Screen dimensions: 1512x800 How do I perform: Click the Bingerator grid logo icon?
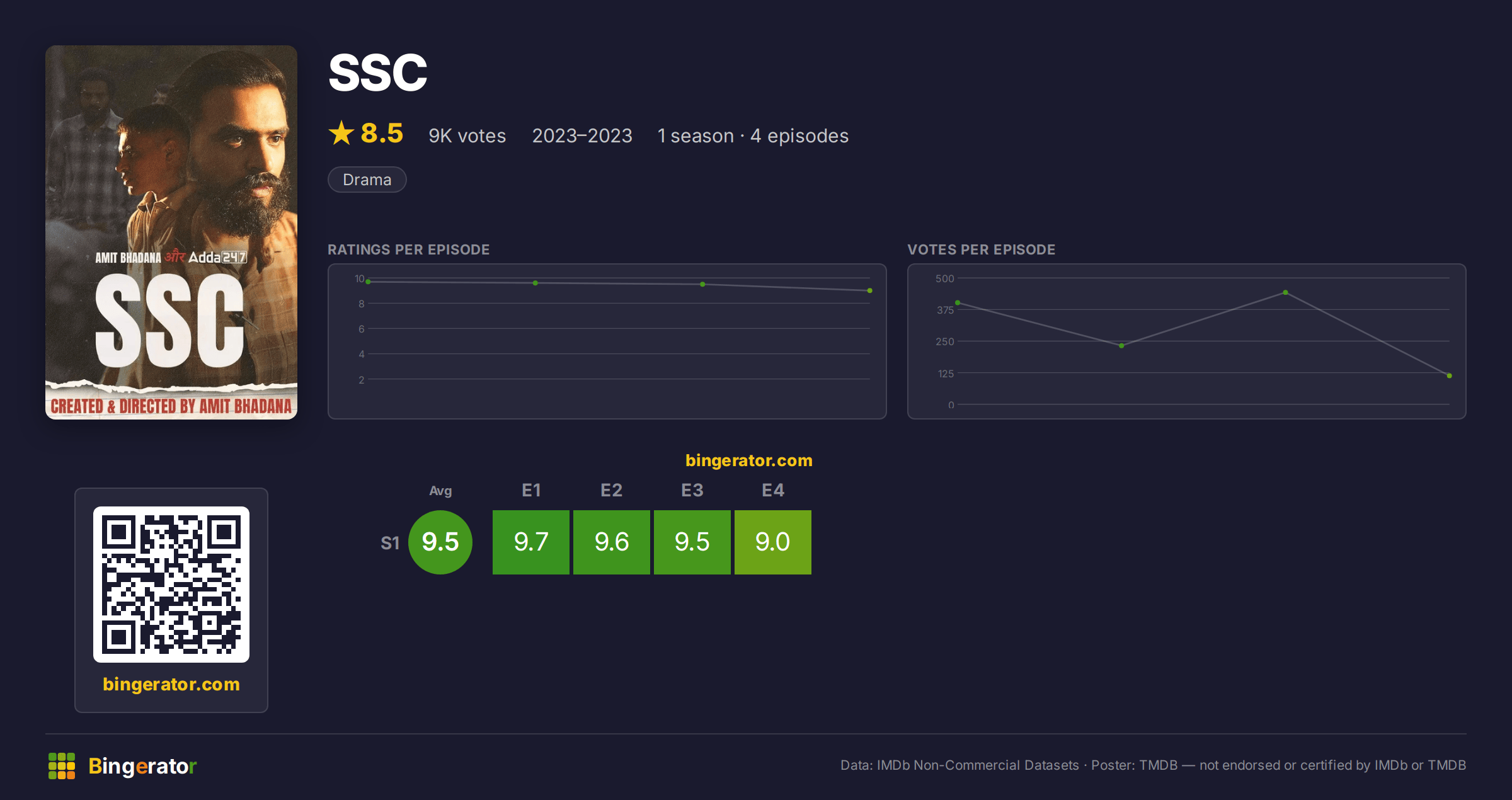(62, 766)
